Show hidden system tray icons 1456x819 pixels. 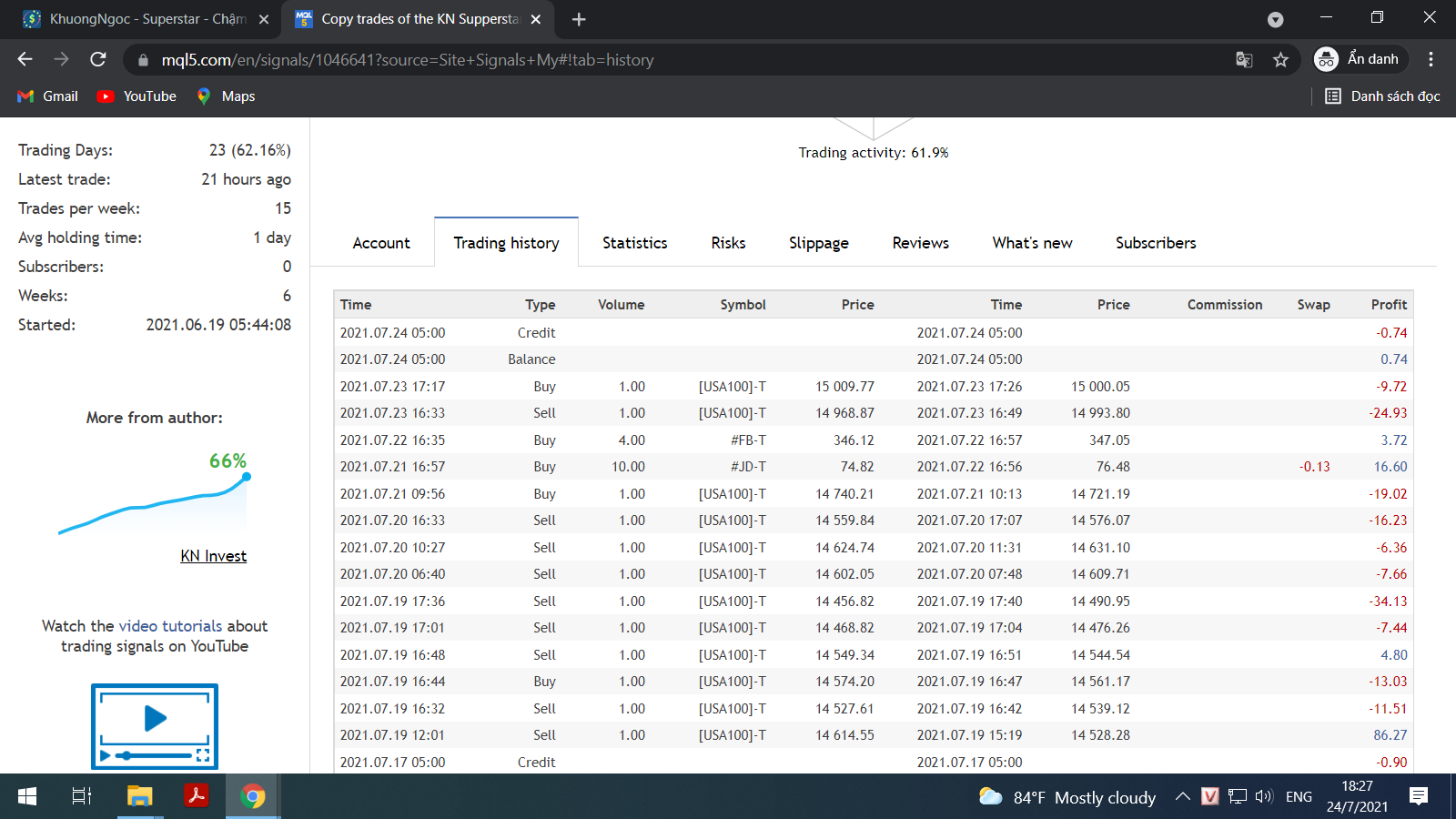[1182, 797]
